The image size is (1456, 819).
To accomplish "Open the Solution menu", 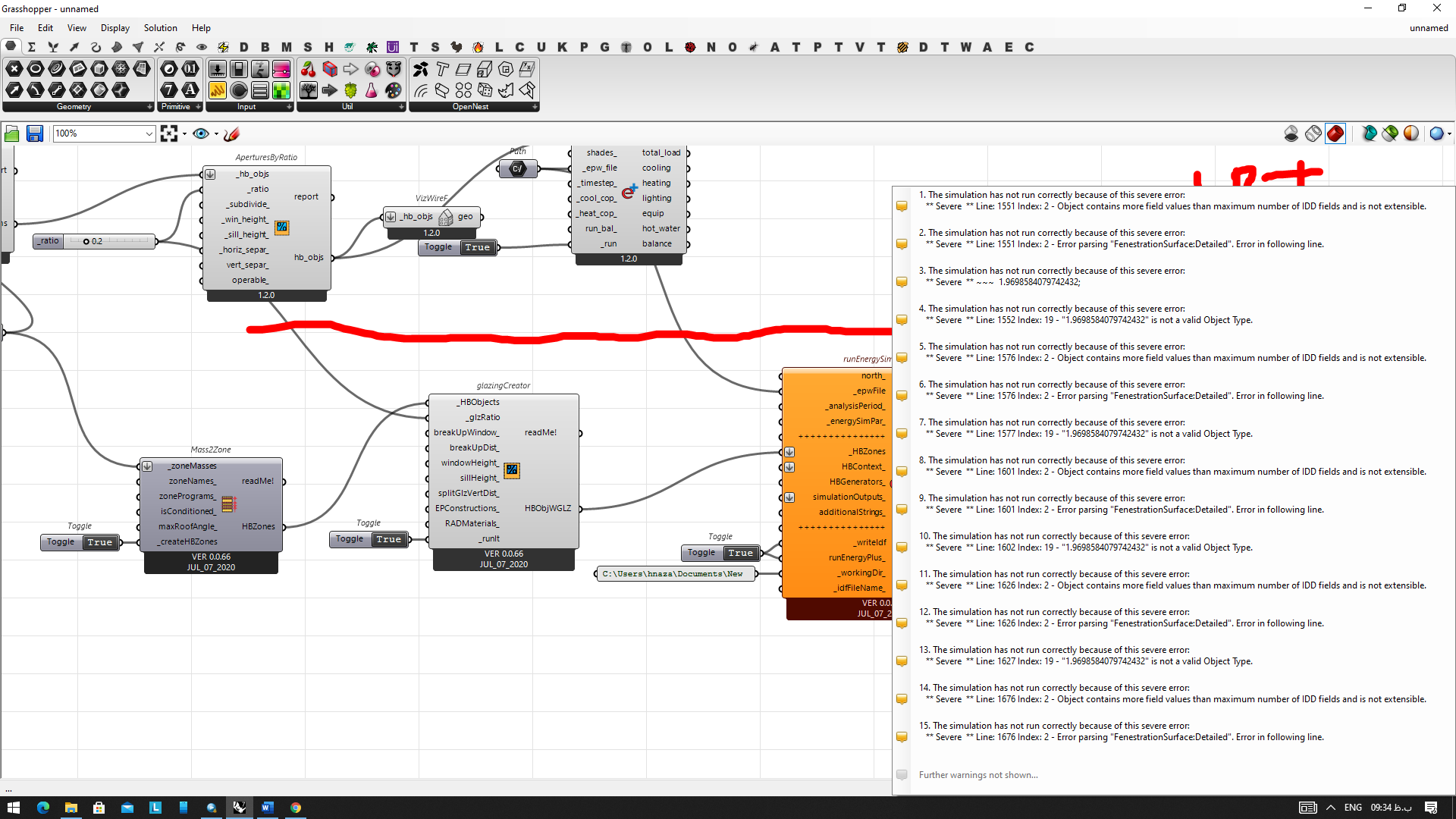I will pyautogui.click(x=161, y=28).
